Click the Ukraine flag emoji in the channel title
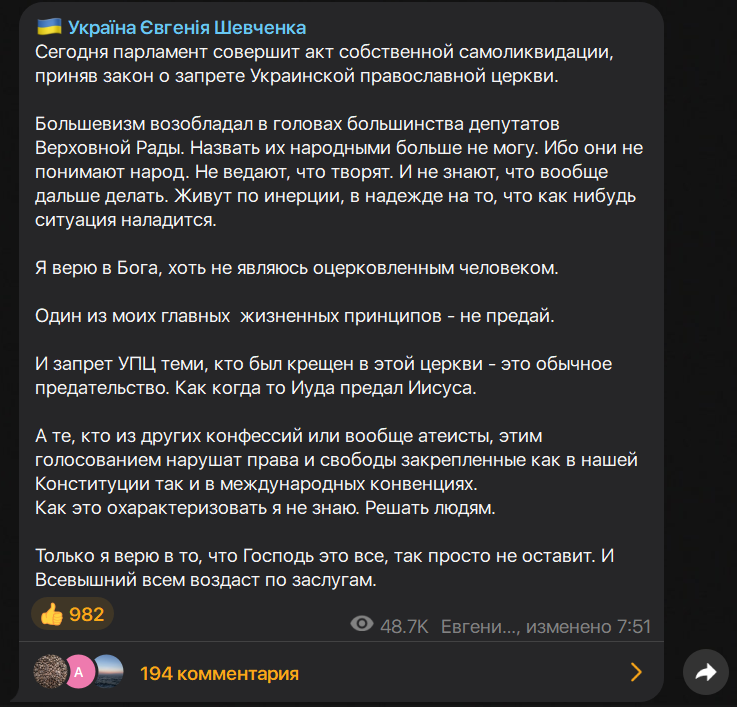737x707 pixels. 48,27
